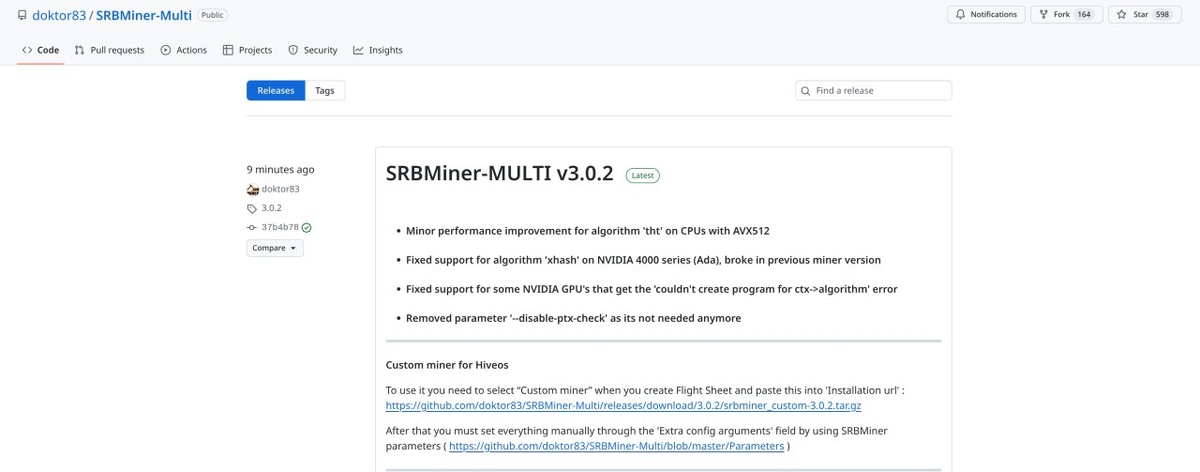Click the ctx->algorithm error fix bullet
This screenshot has width=1200, height=472.
pos(651,289)
